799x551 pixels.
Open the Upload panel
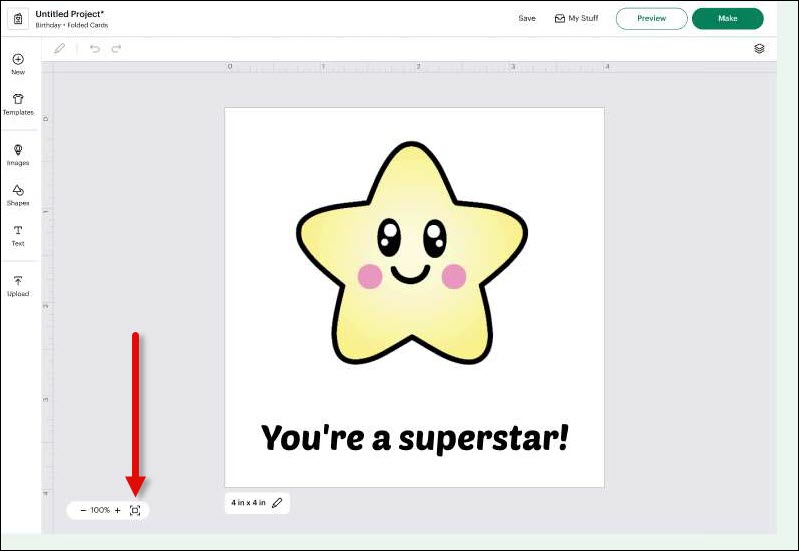[18, 285]
